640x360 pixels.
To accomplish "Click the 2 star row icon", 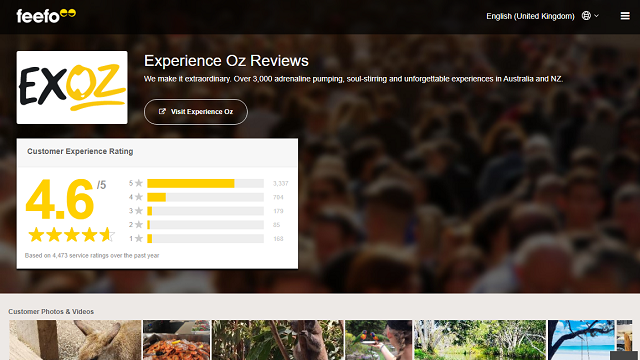I will click(138, 224).
